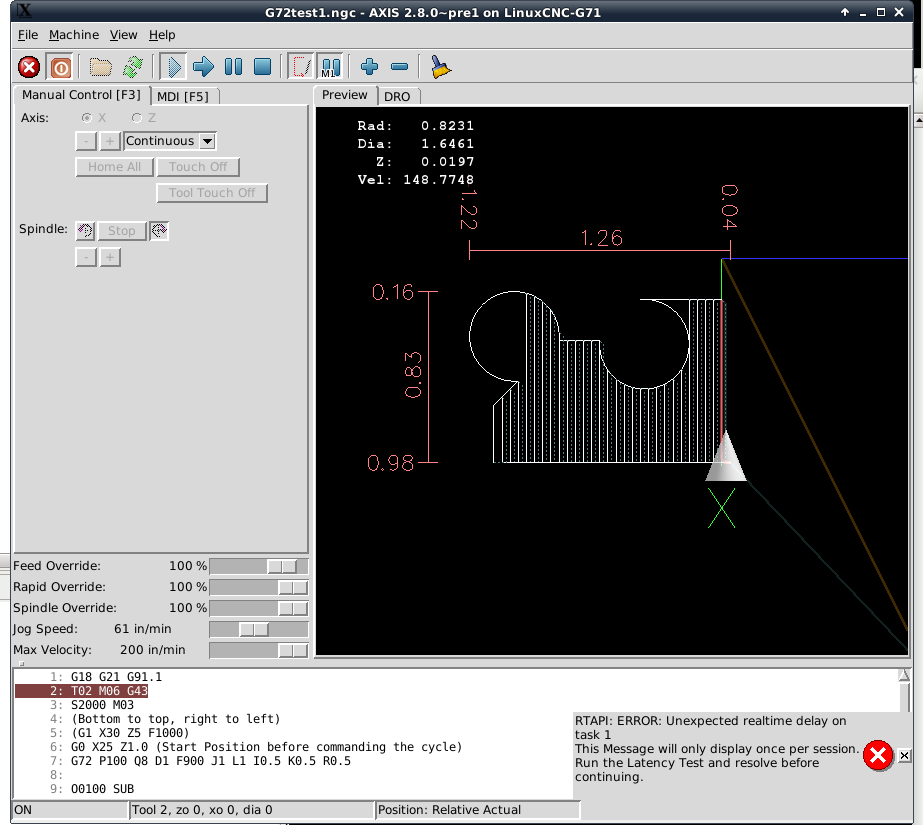Step the program with the blue arrow
The image size is (923, 825).
click(204, 67)
